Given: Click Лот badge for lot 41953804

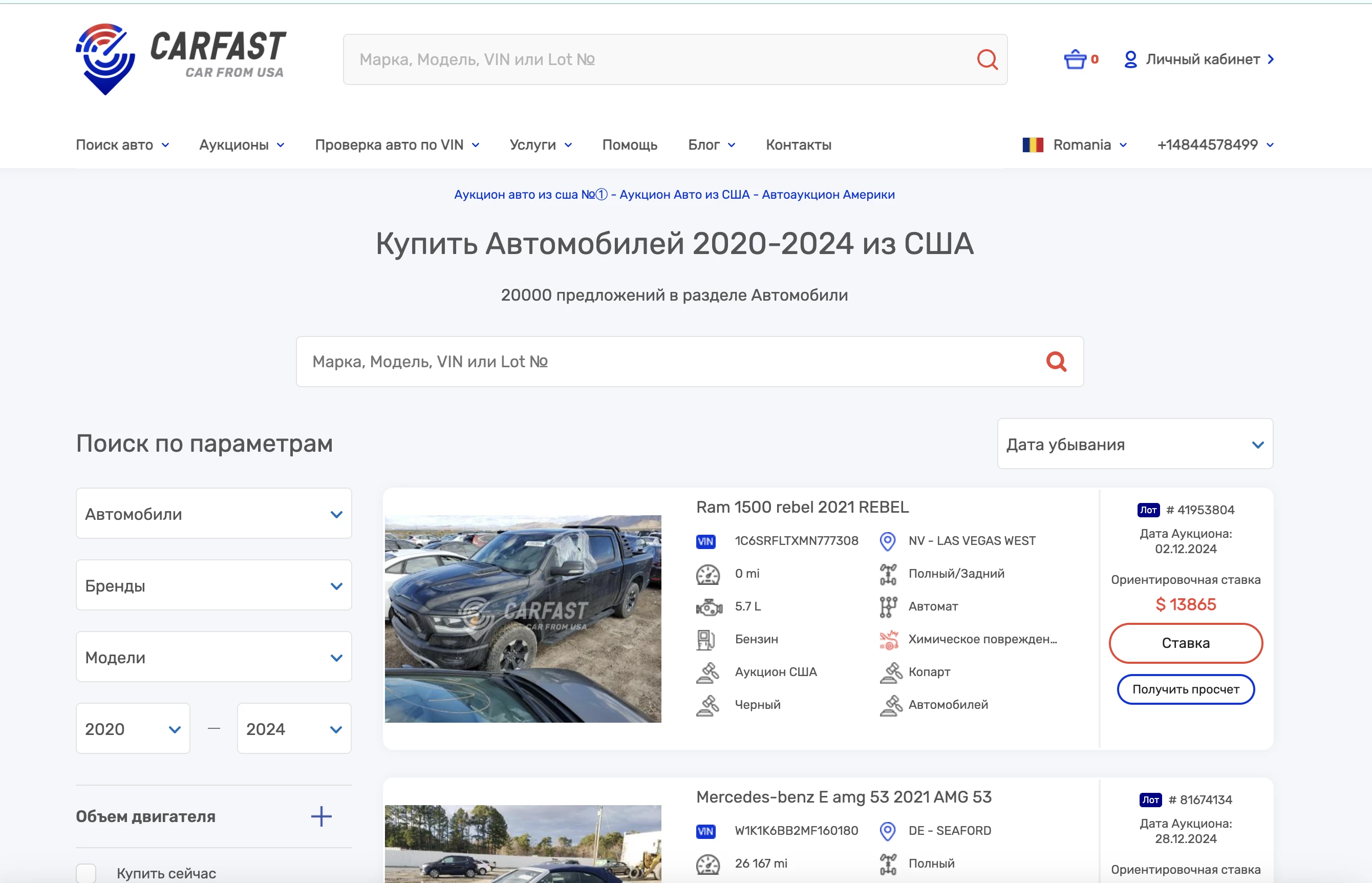Looking at the screenshot, I should [1148, 510].
